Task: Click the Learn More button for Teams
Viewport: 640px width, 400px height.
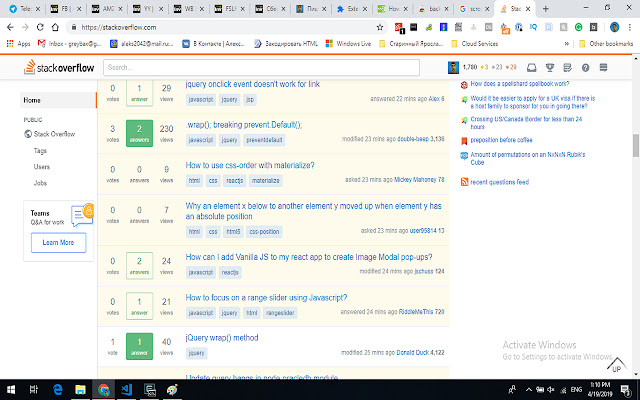Action: pos(58,242)
